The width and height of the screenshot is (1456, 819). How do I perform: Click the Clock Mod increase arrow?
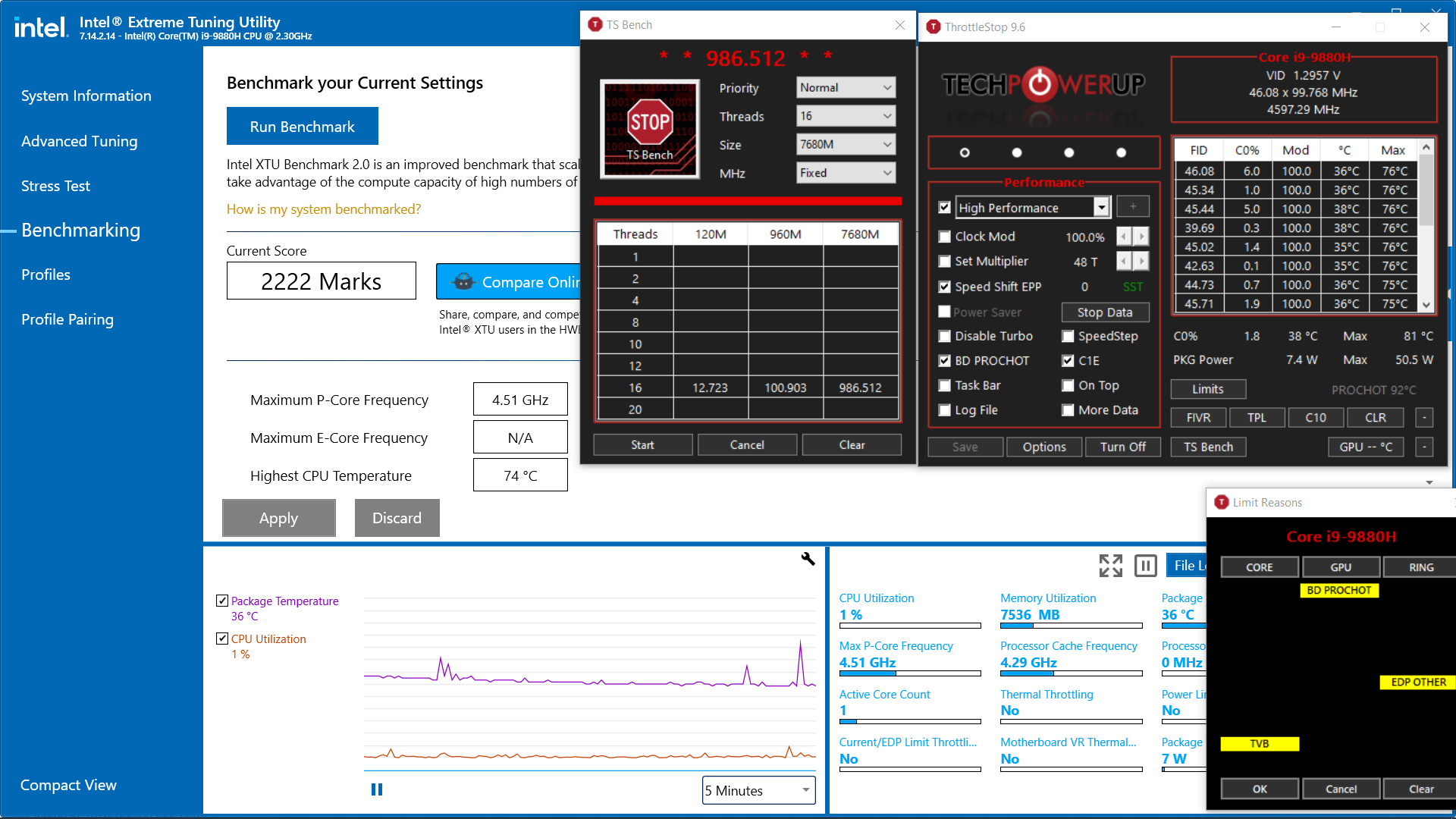1141,237
